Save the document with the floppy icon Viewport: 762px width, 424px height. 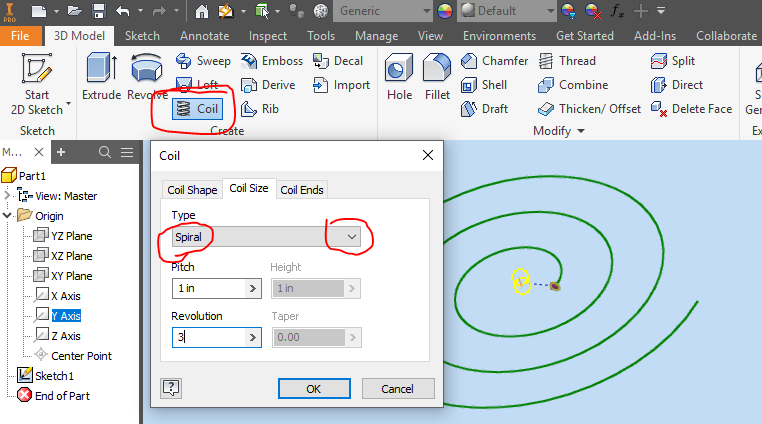point(99,11)
